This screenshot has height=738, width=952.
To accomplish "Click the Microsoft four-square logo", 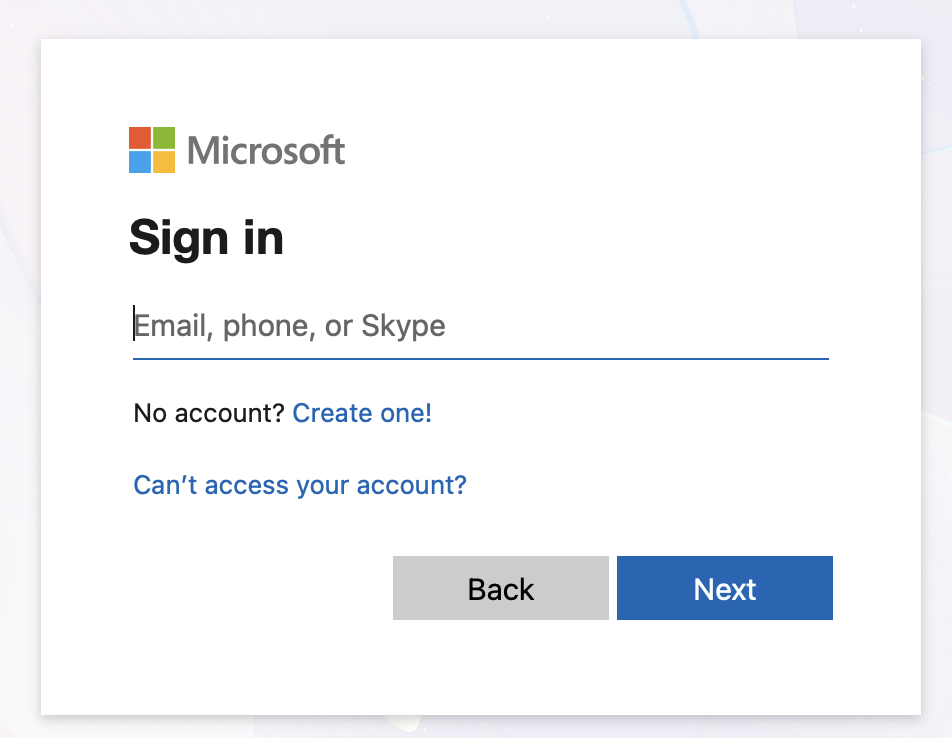I will 152,150.
